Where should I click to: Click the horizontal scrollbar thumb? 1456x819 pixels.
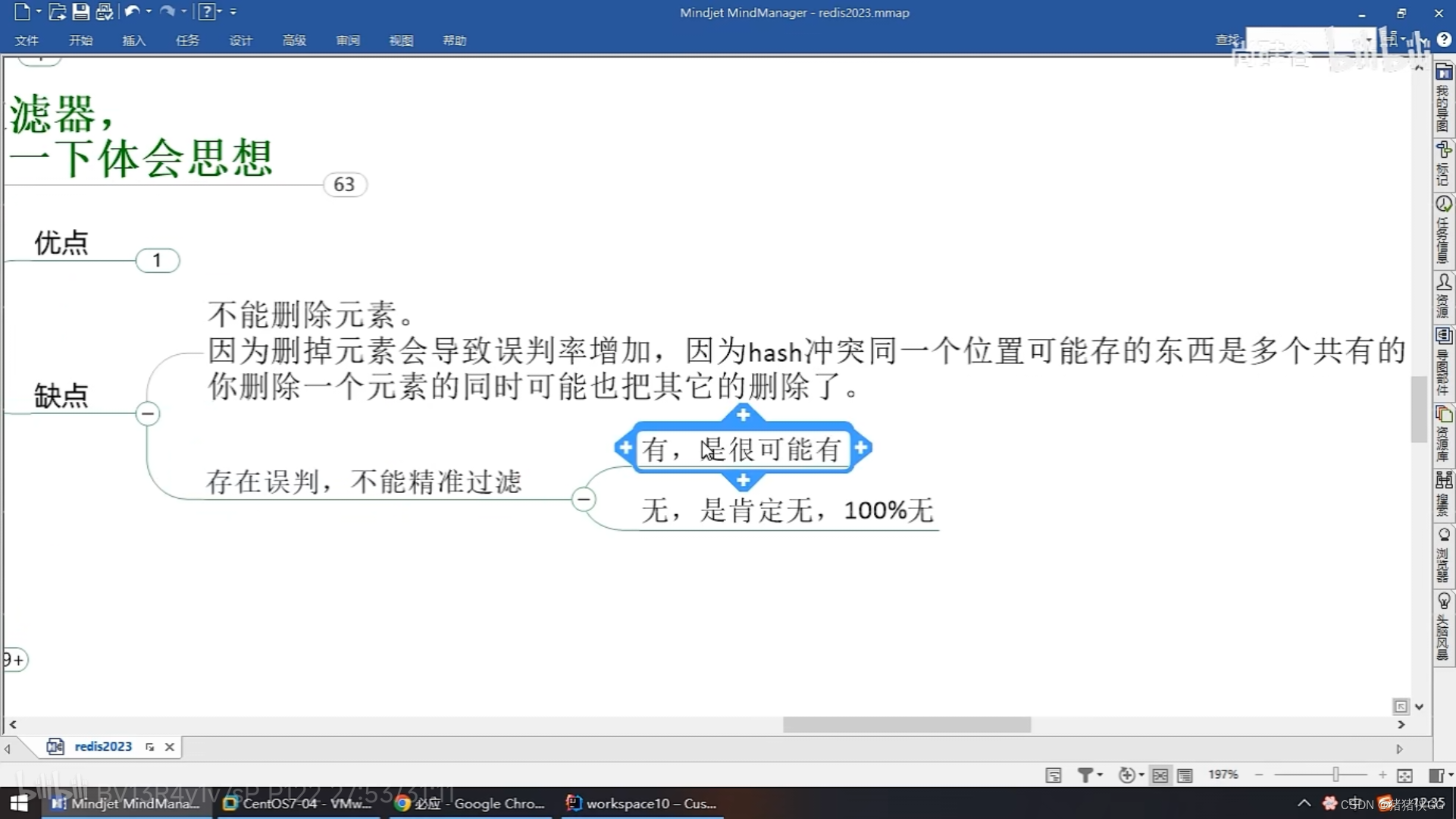pos(906,725)
